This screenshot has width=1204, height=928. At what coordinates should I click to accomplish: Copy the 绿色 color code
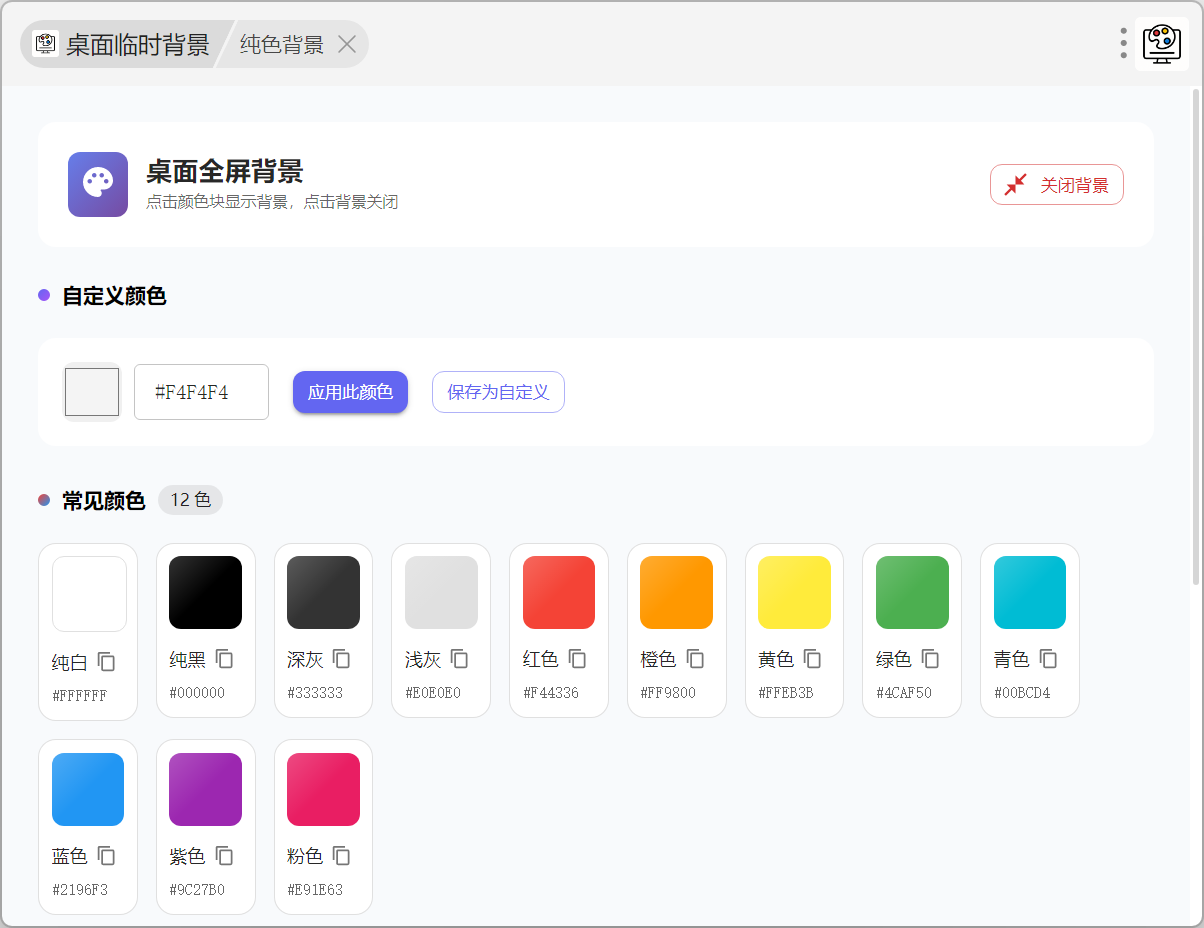(x=931, y=659)
